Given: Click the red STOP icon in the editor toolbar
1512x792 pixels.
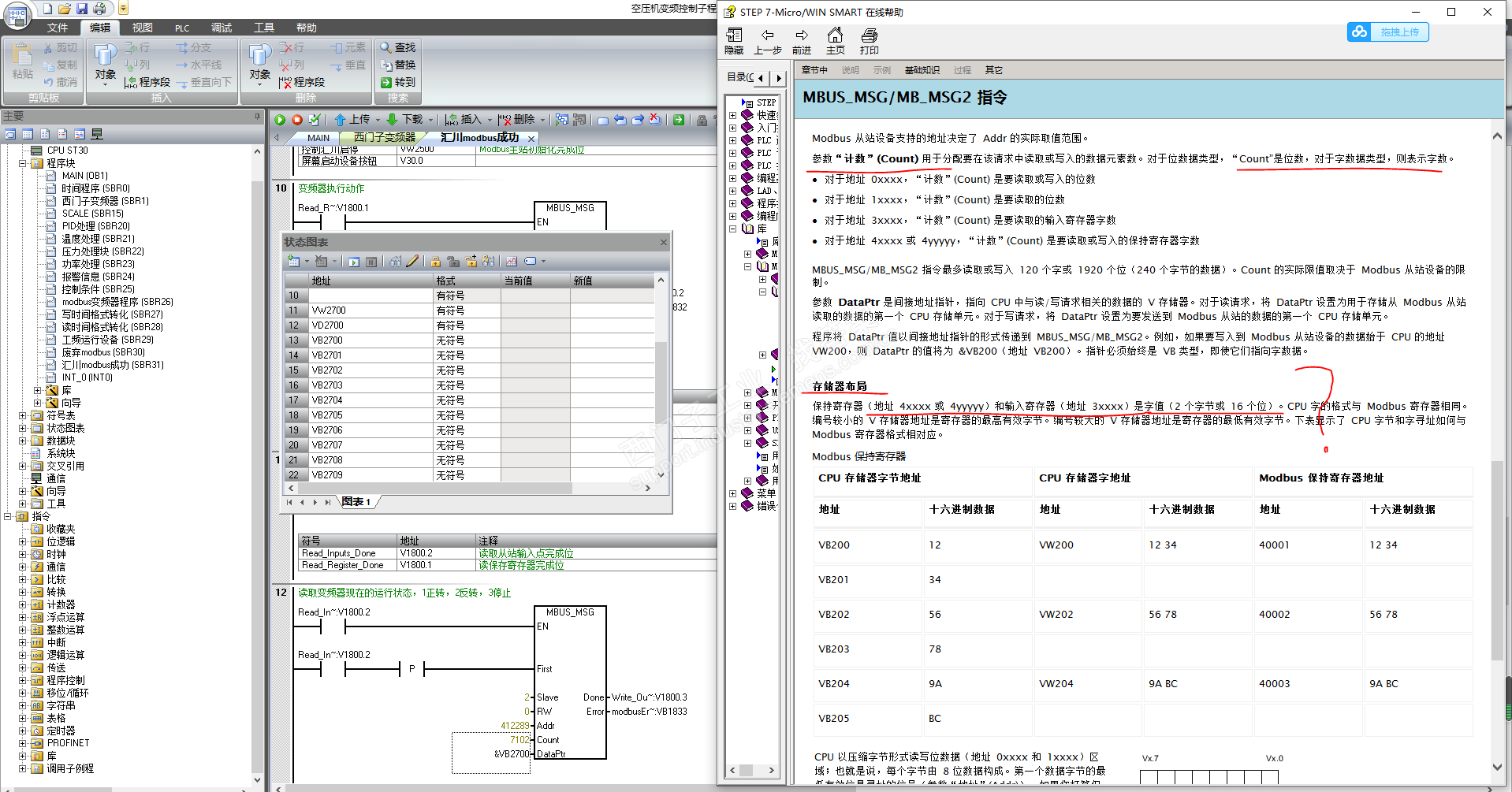Looking at the screenshot, I should (297, 120).
